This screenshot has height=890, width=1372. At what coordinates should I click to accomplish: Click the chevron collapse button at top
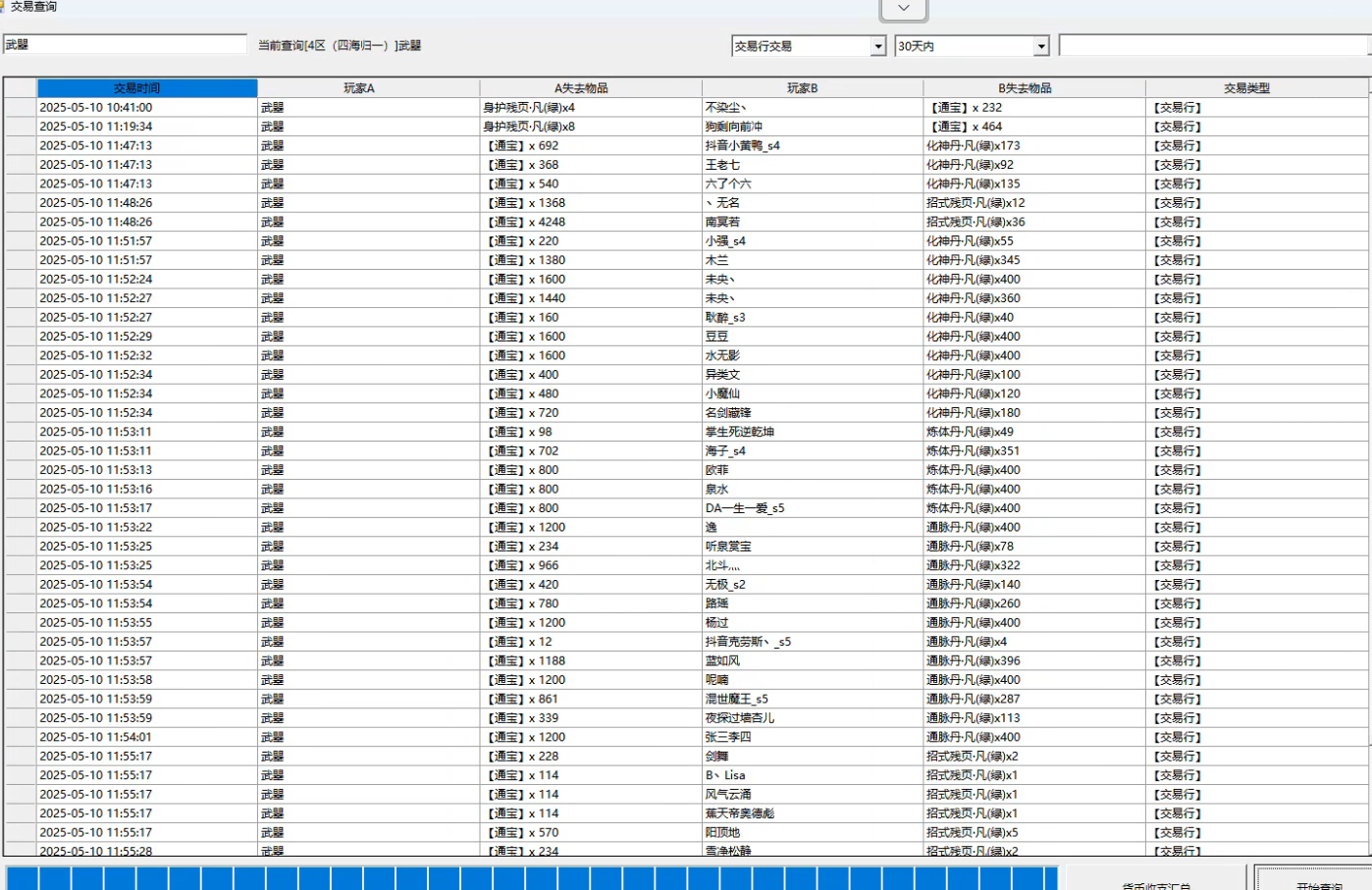click(x=904, y=9)
